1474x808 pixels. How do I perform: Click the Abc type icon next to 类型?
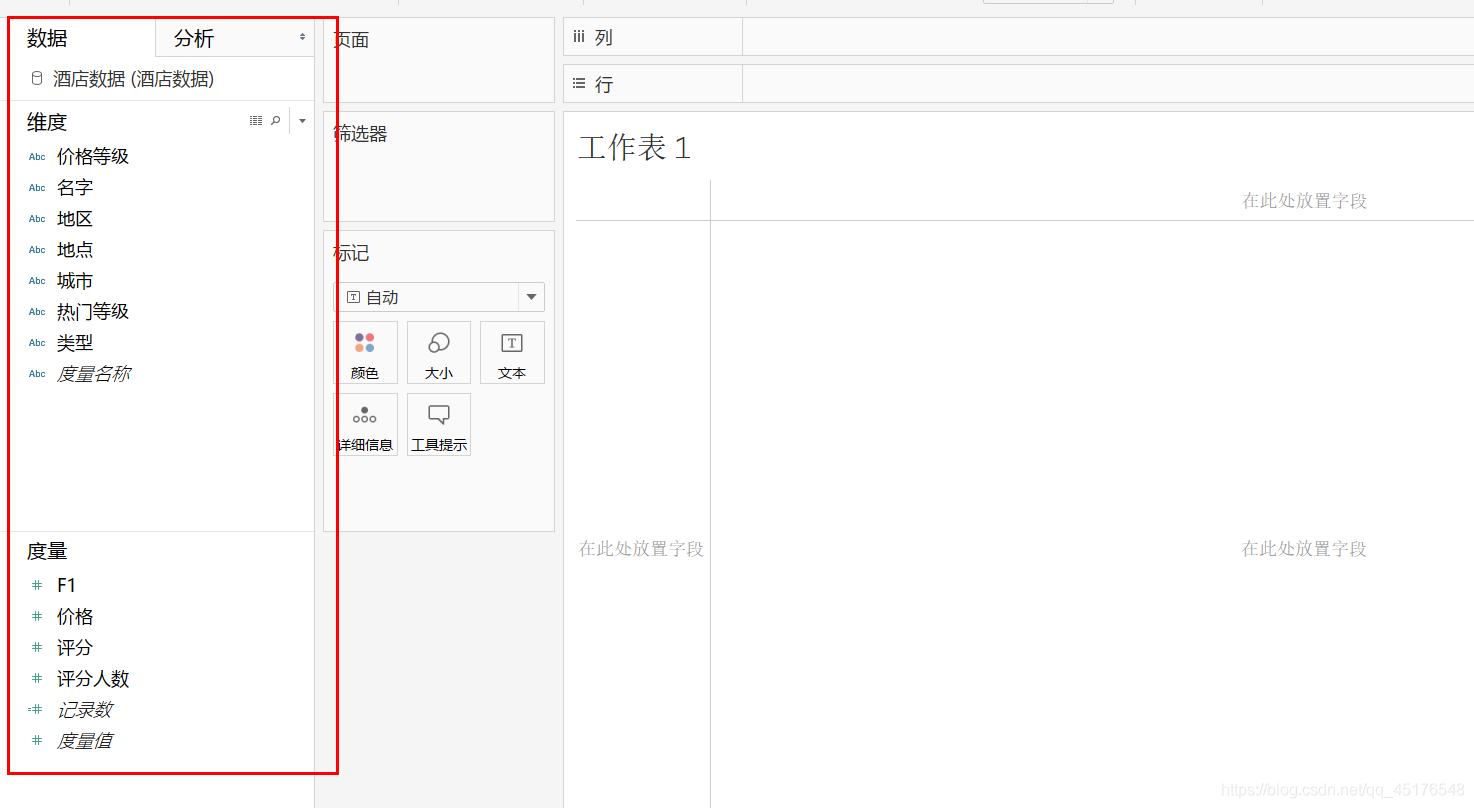[37, 343]
